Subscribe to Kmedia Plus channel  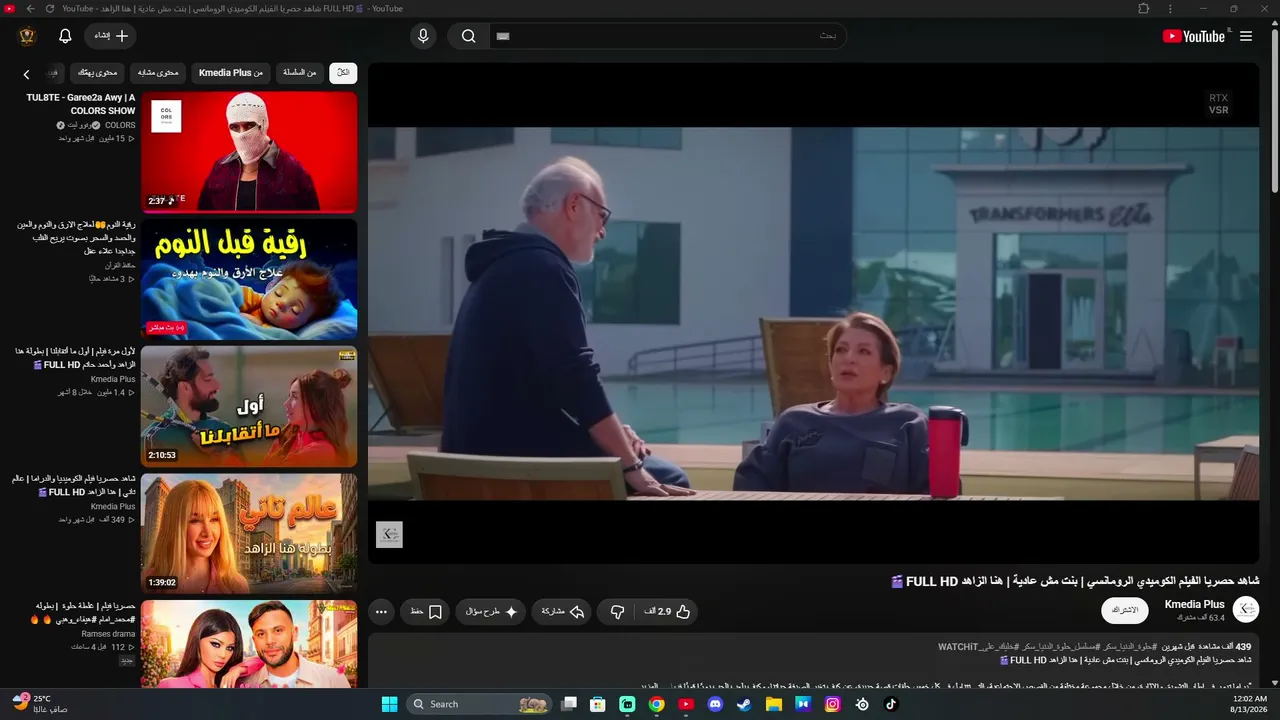click(1125, 610)
